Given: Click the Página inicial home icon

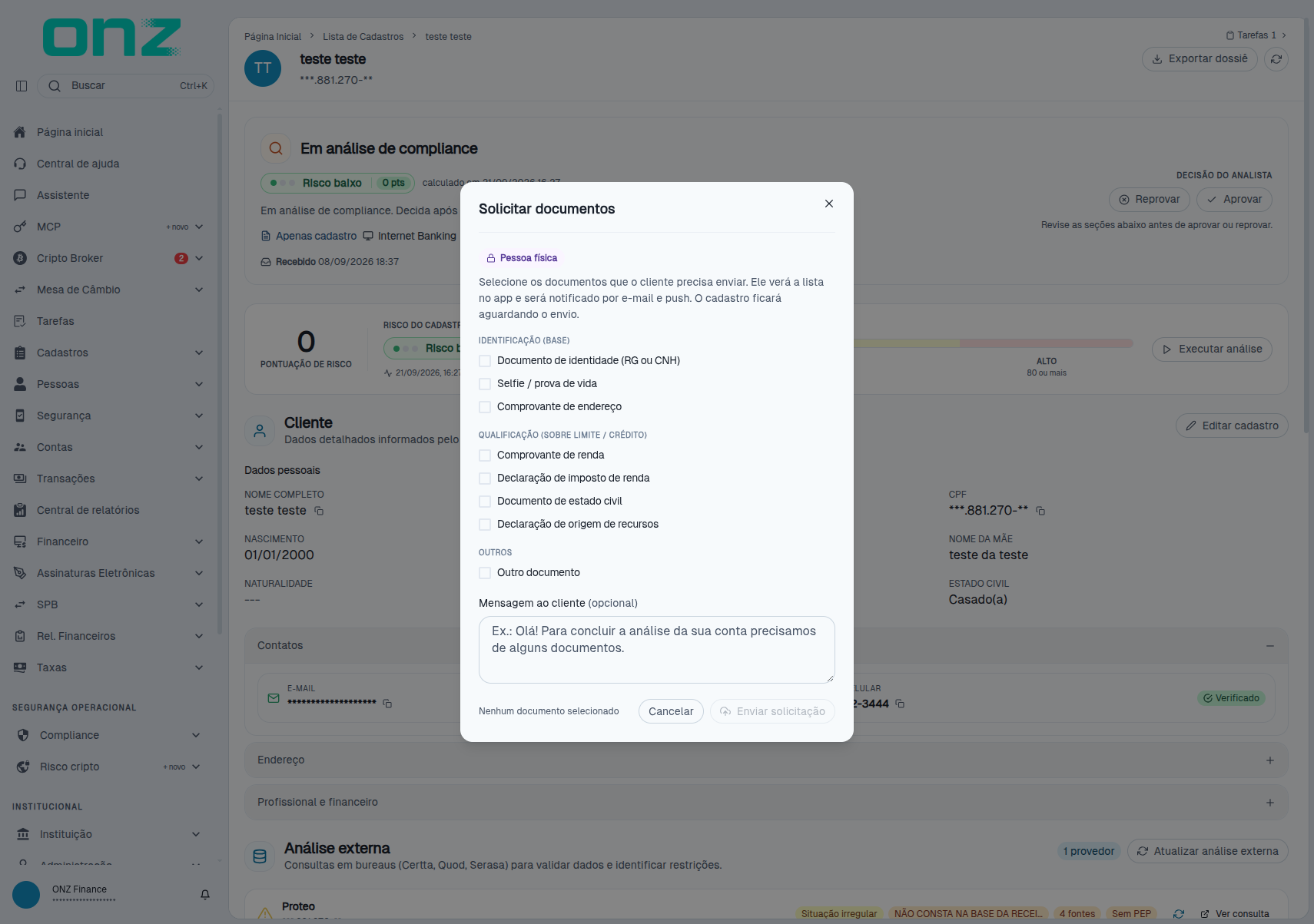Looking at the screenshot, I should coord(20,132).
